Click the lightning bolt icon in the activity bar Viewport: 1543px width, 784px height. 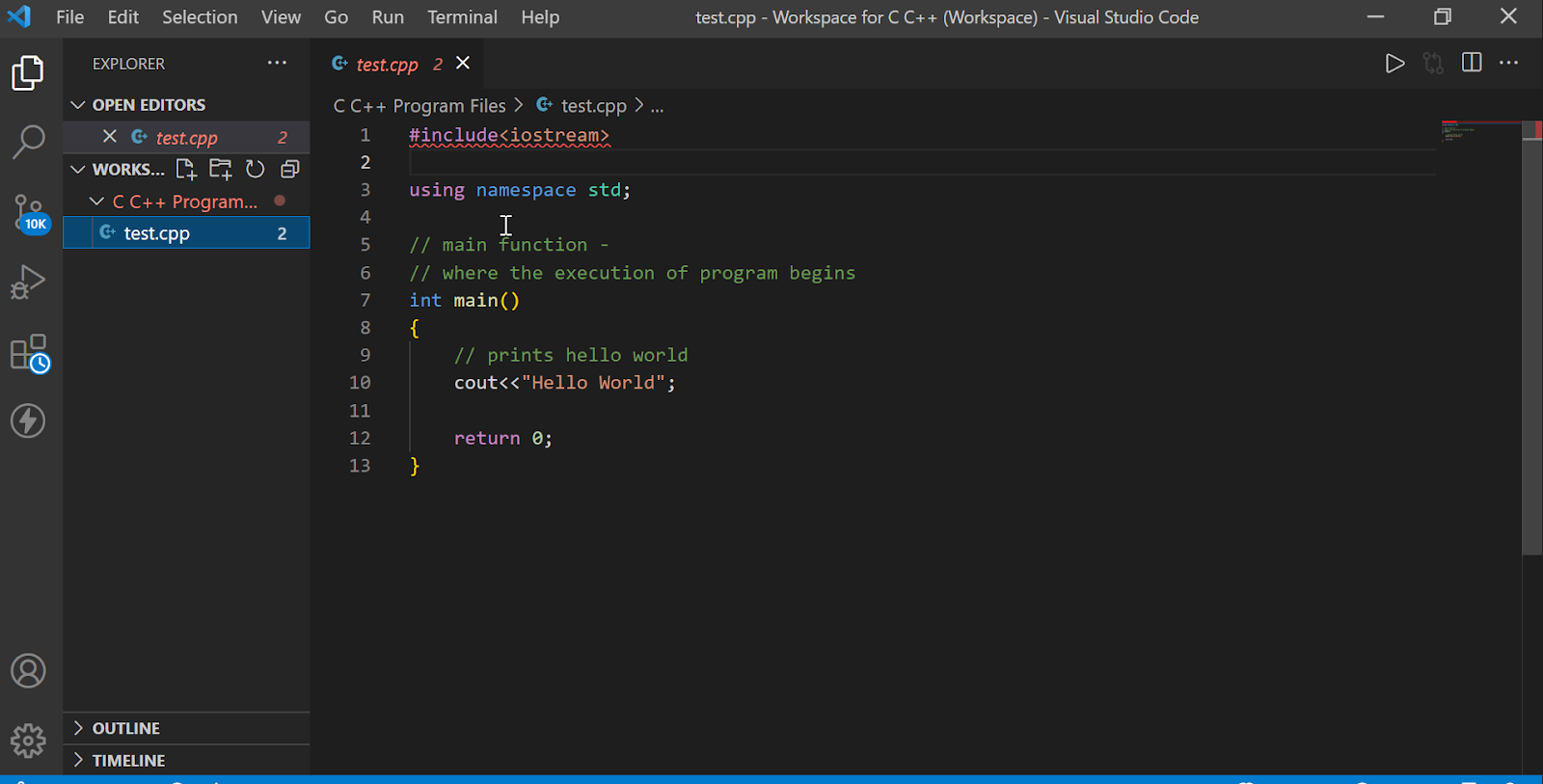pos(28,420)
